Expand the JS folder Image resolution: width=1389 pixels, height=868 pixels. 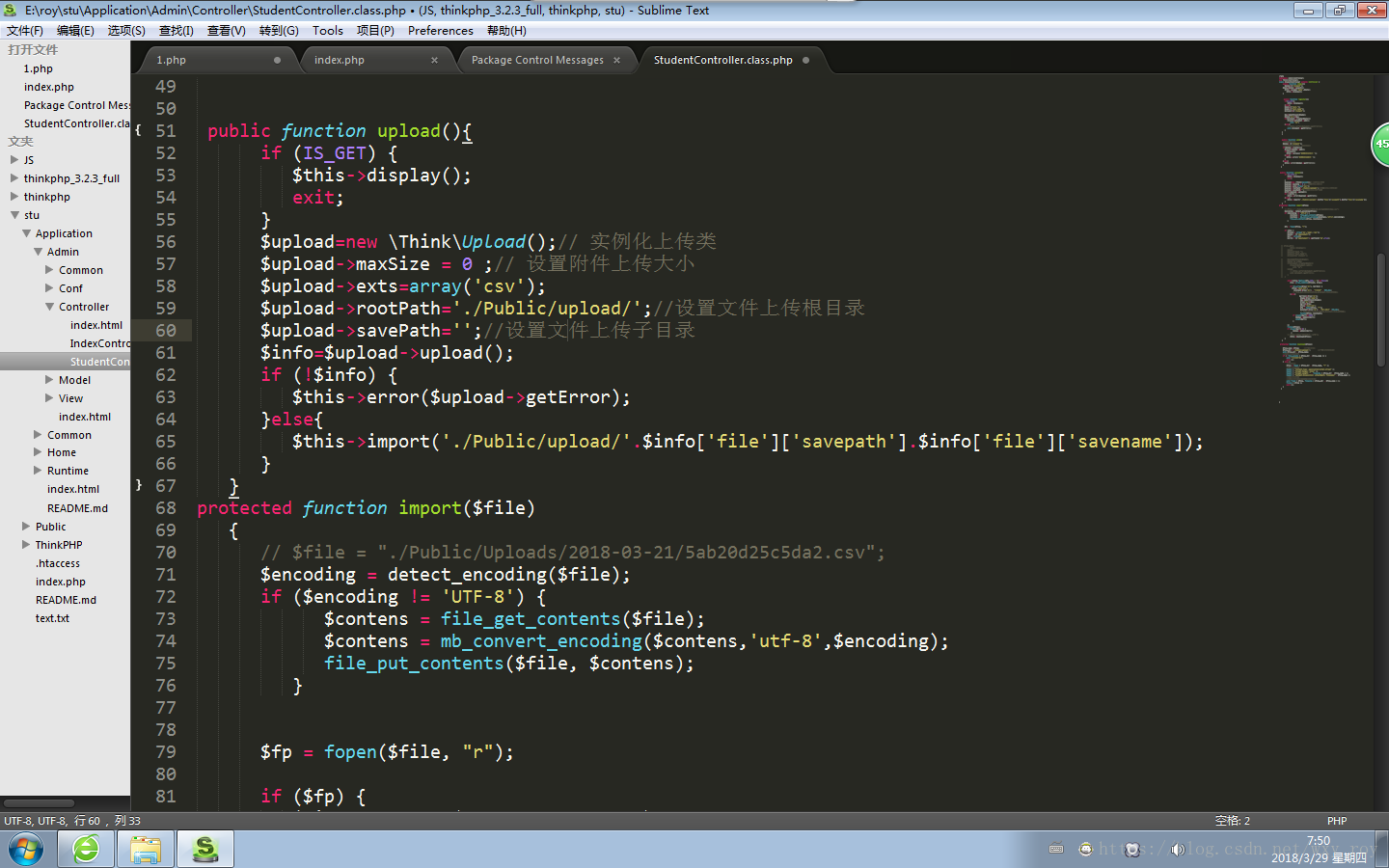click(x=14, y=160)
